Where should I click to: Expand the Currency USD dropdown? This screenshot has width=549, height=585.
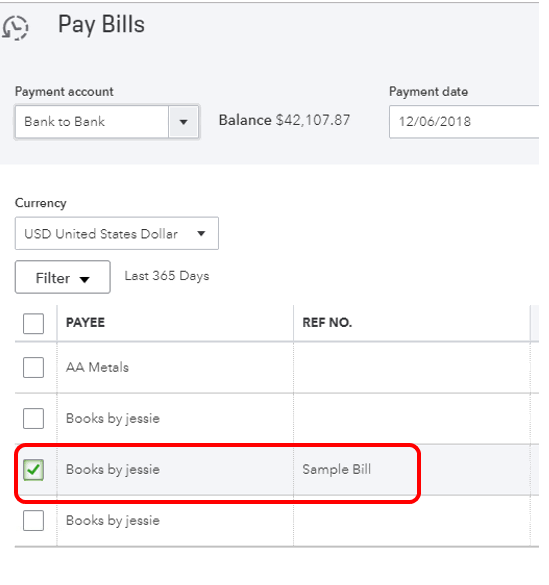117,234
